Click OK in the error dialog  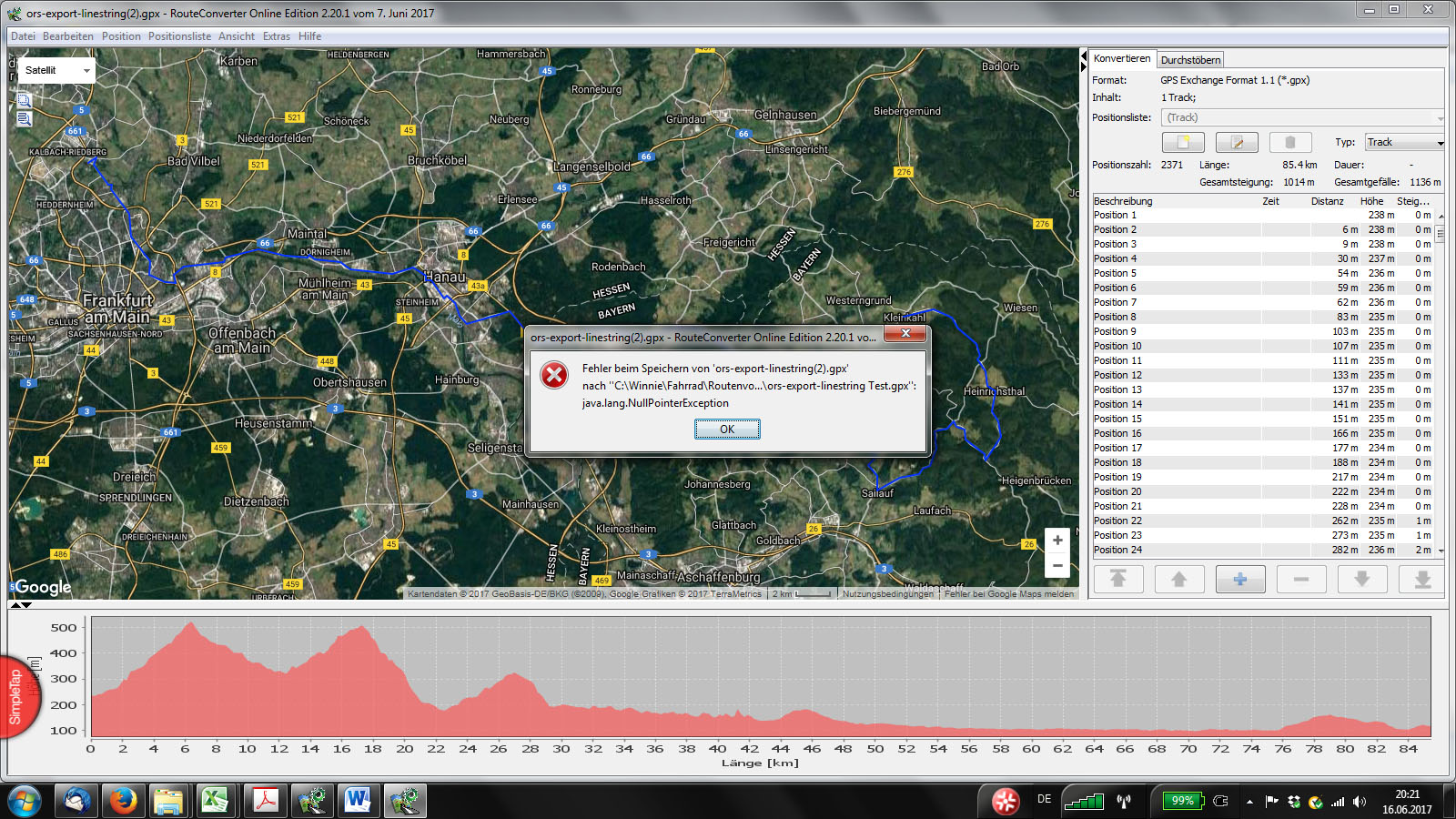(727, 430)
